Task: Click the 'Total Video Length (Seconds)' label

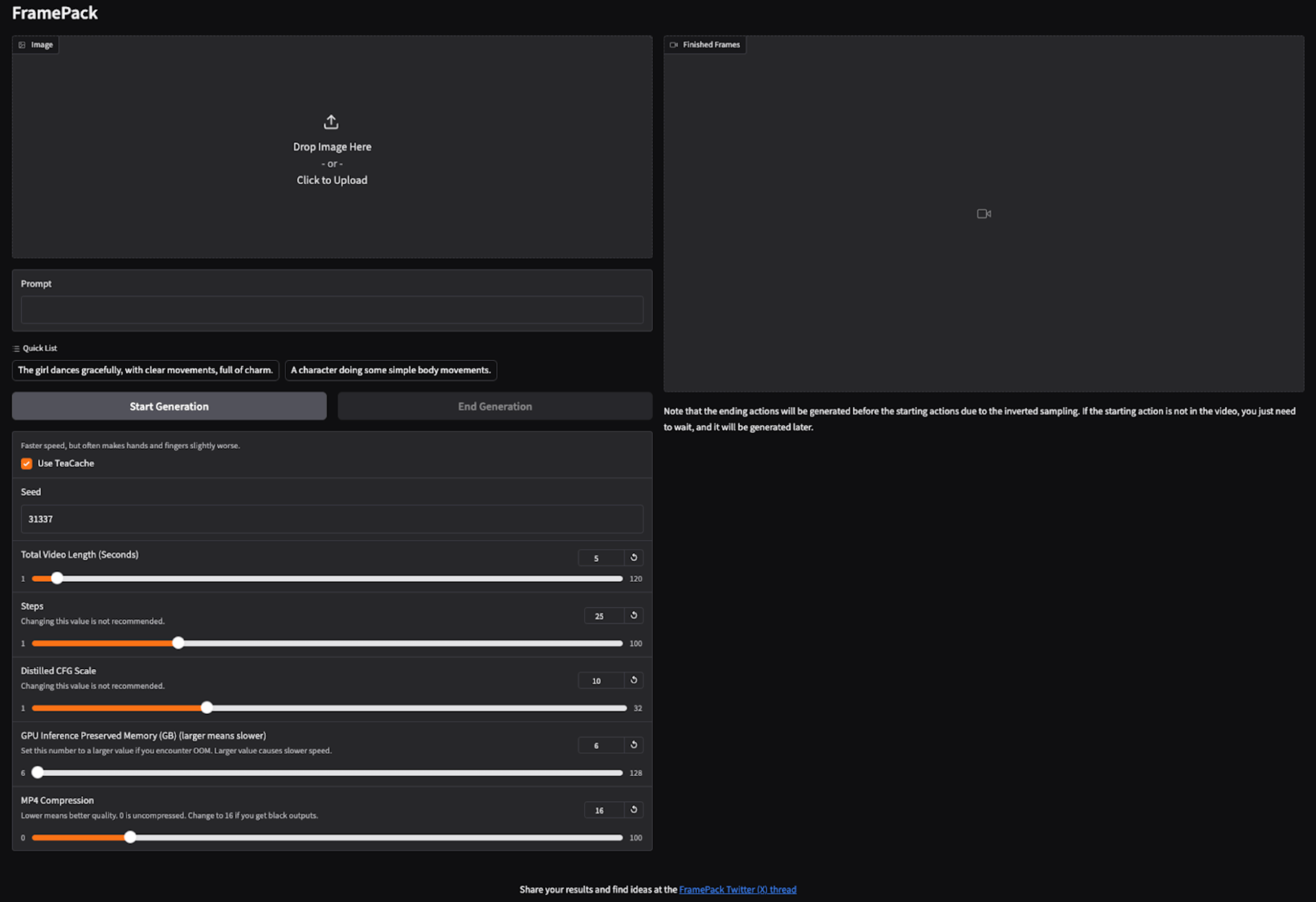Action: (80, 554)
